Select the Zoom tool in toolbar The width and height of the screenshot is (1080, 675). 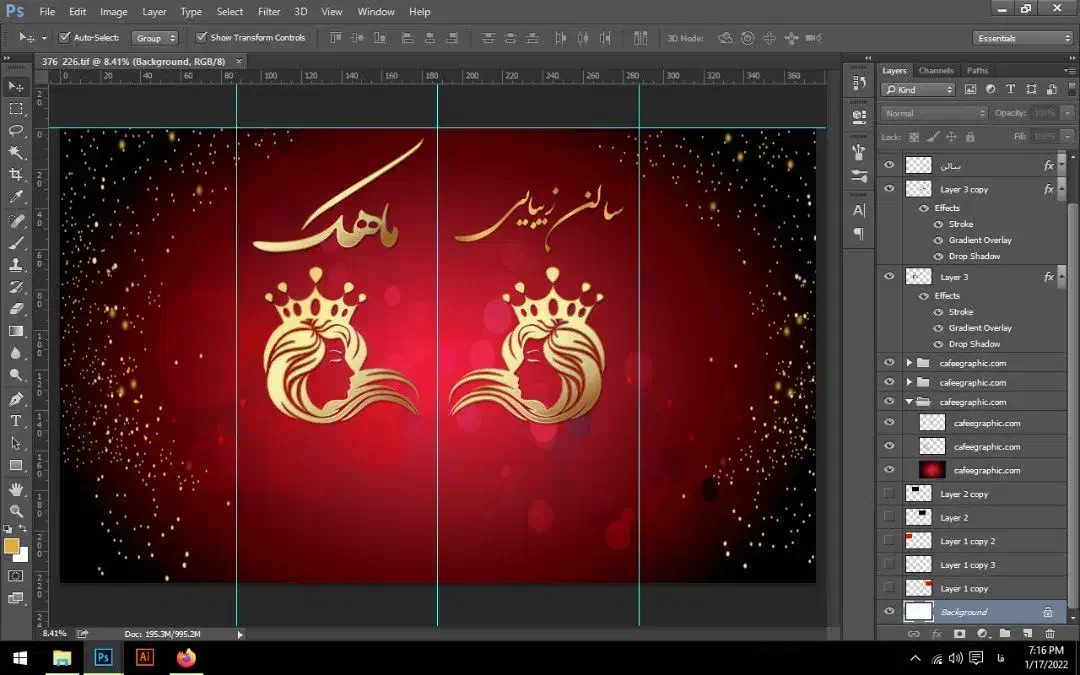pos(16,511)
